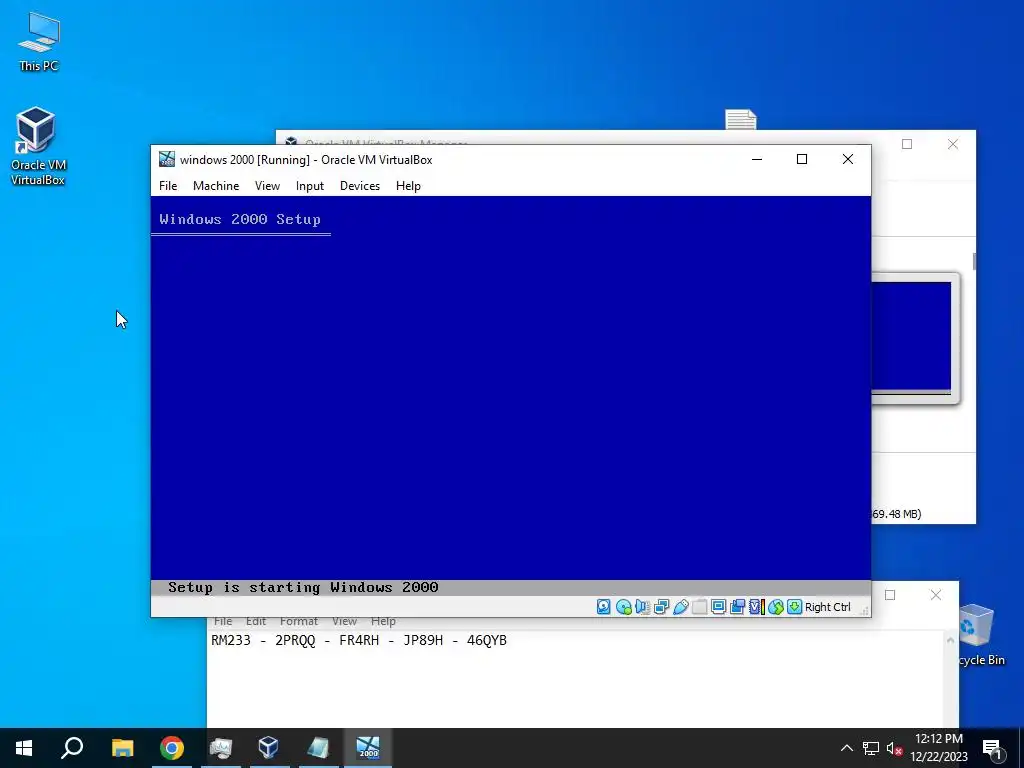Switch to VirtualBox Manager taskbar icon
Image resolution: width=1024 pixels, height=768 pixels.
coord(269,748)
